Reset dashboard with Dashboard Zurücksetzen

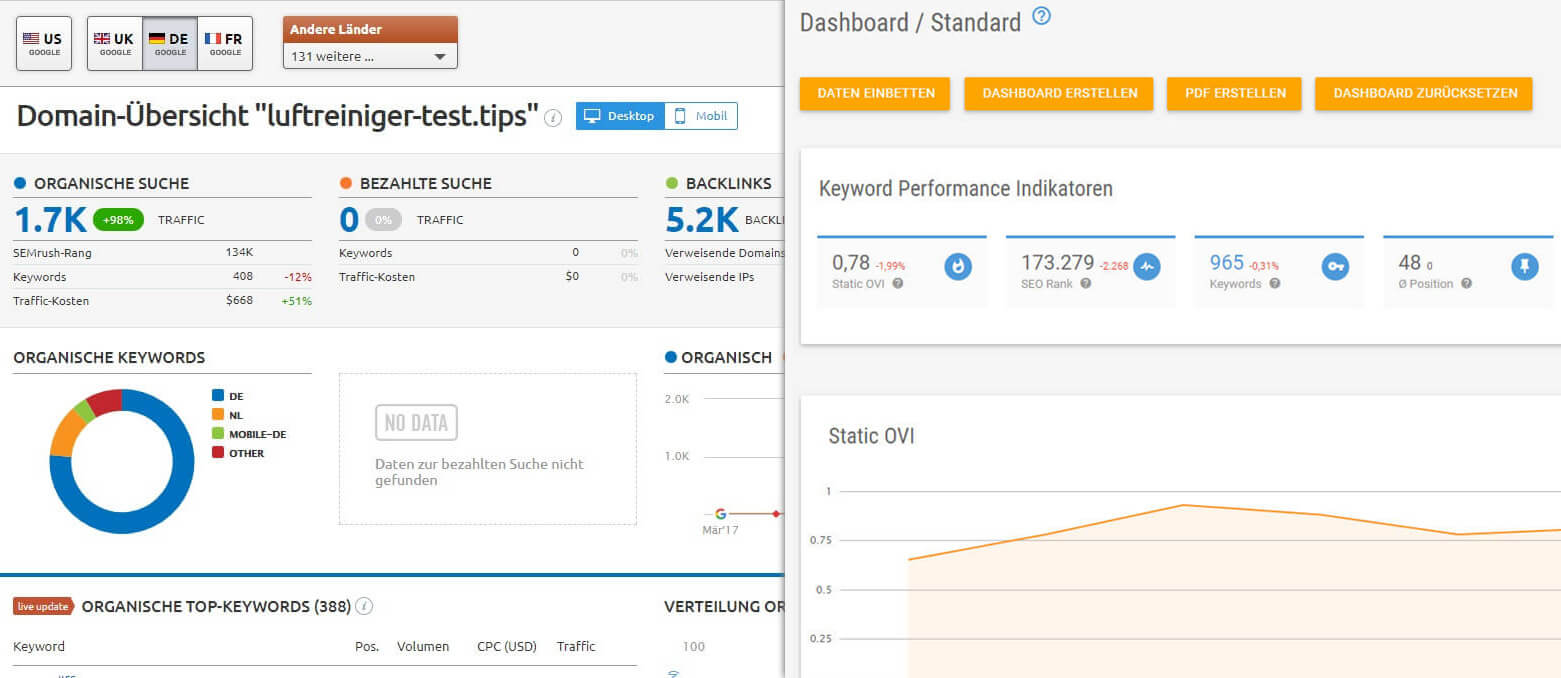pos(1425,93)
